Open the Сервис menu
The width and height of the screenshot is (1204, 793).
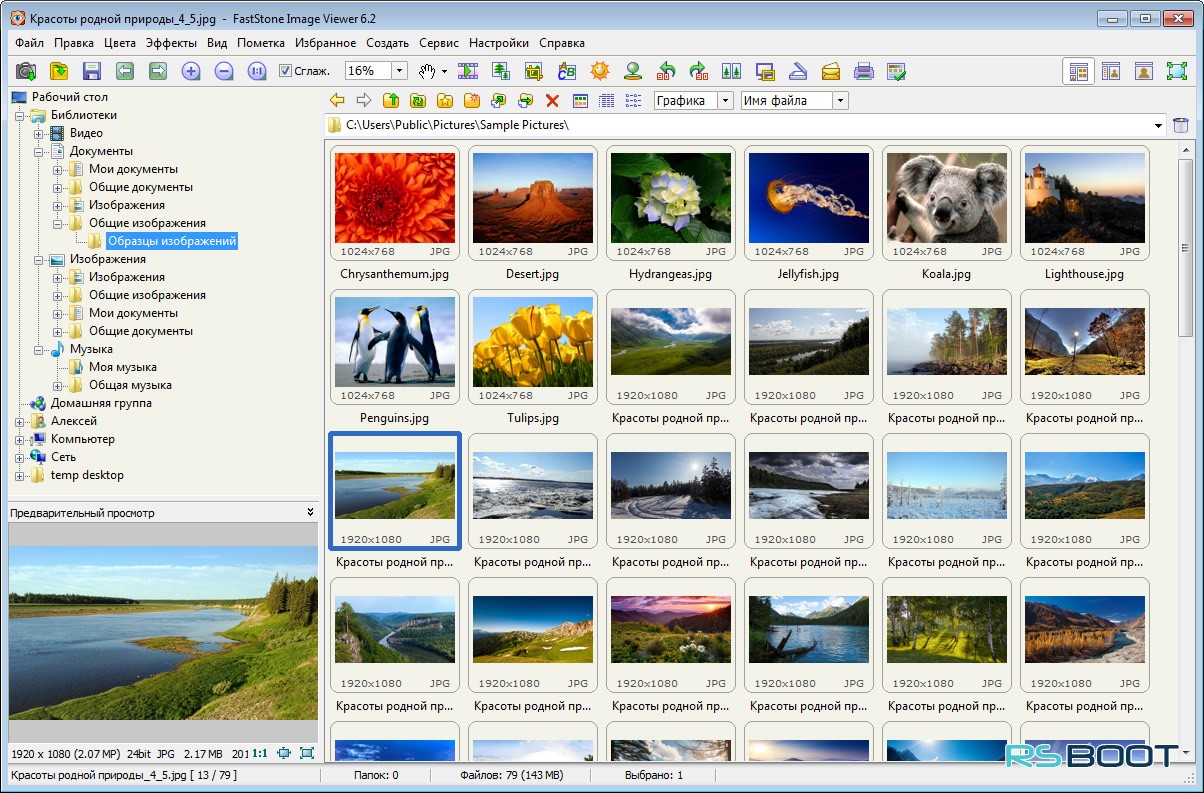click(440, 43)
